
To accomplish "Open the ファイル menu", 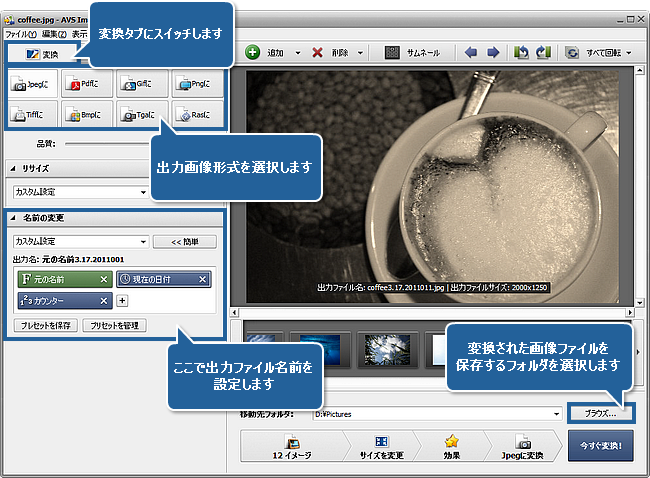I will click(20, 33).
